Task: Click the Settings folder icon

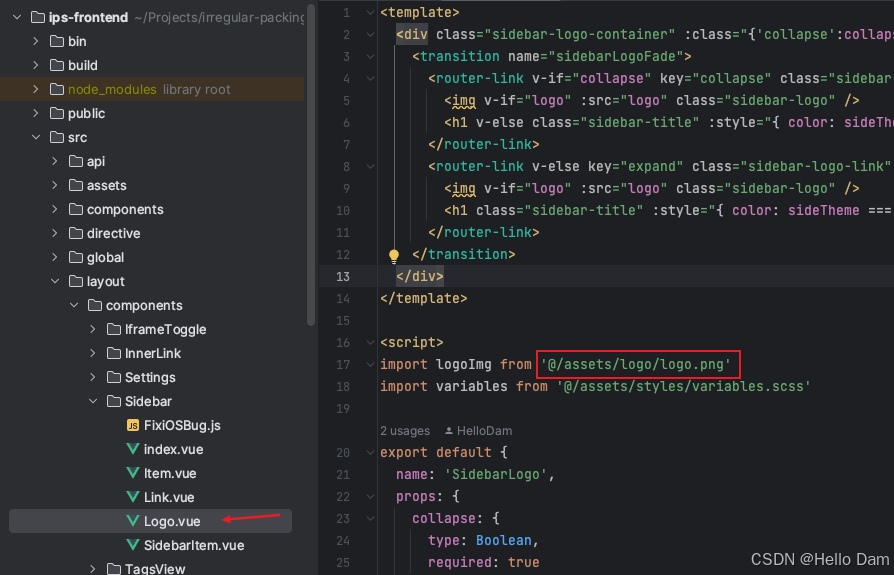Action: pos(114,377)
